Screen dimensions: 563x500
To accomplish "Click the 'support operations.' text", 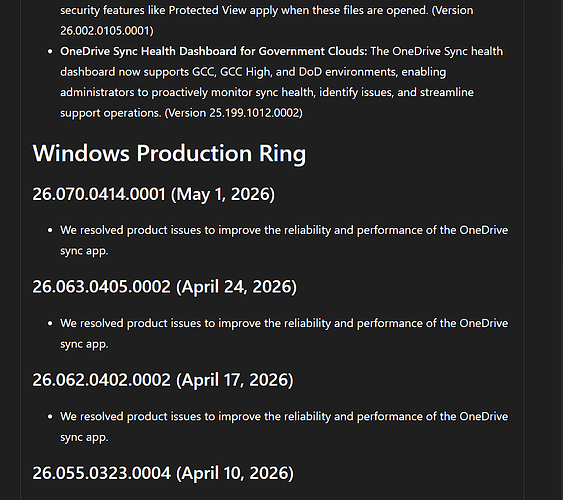I will [x=111, y=113].
